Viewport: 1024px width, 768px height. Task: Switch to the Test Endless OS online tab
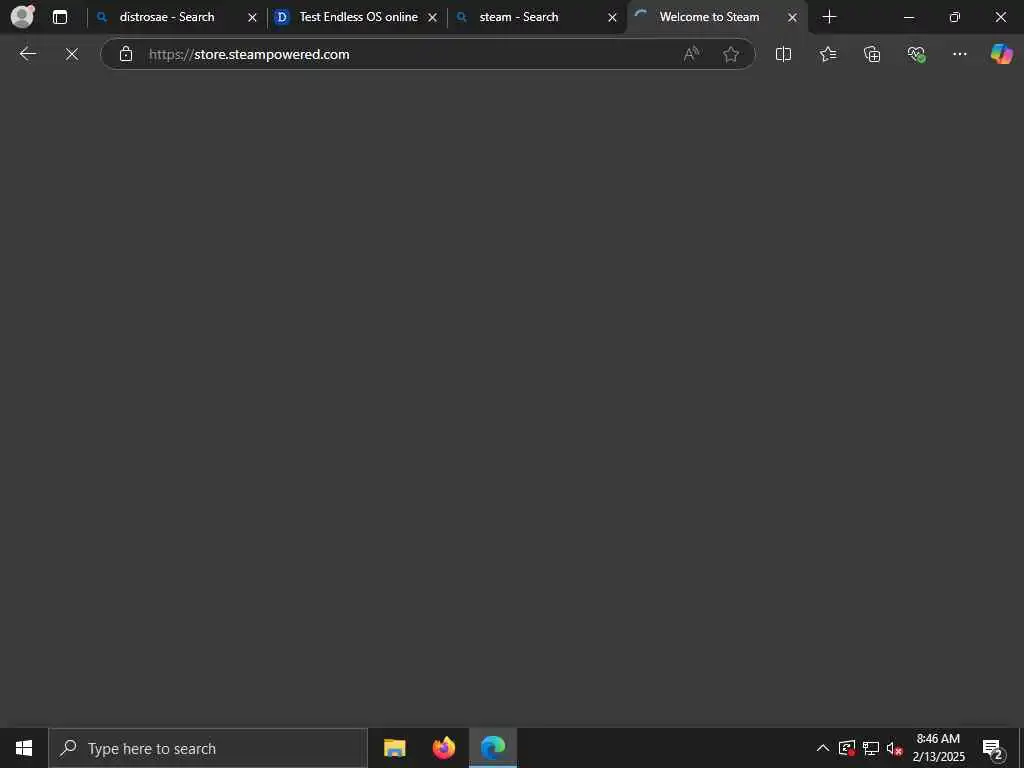coord(358,17)
